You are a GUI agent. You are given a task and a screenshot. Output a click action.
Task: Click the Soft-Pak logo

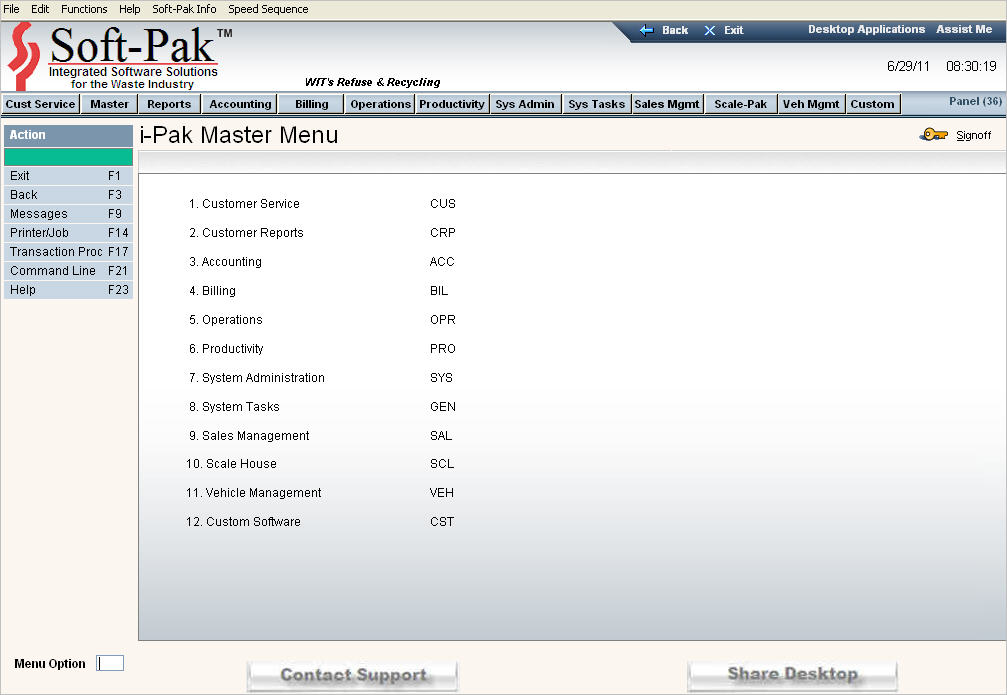(x=121, y=57)
